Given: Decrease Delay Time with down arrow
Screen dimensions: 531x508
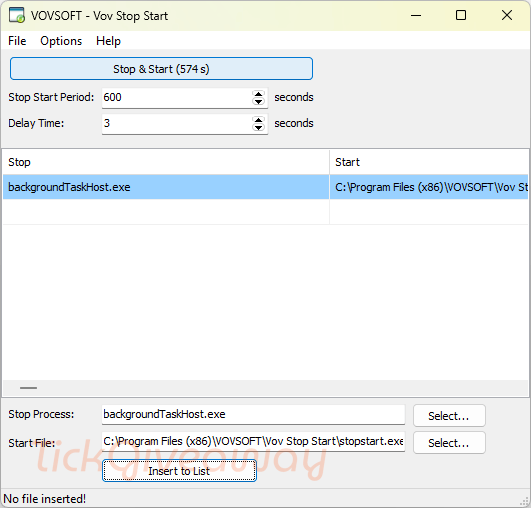Looking at the screenshot, I should pos(259,127).
